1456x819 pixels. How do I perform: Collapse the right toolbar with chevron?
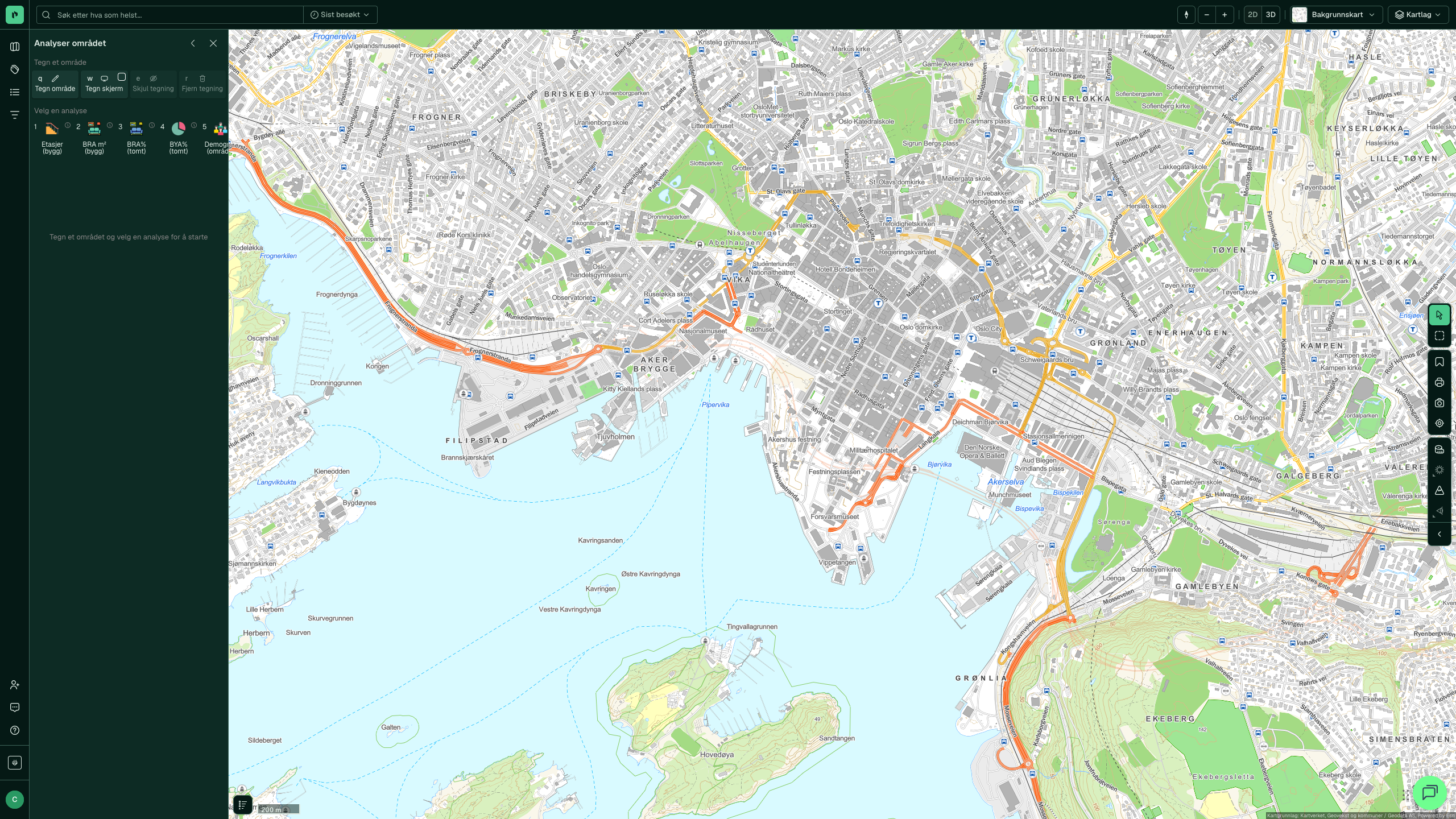click(x=1440, y=535)
